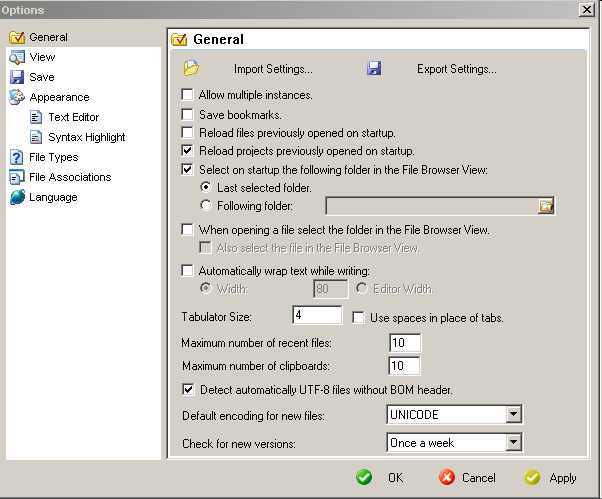Open the Default encoding dropdown

point(513,414)
